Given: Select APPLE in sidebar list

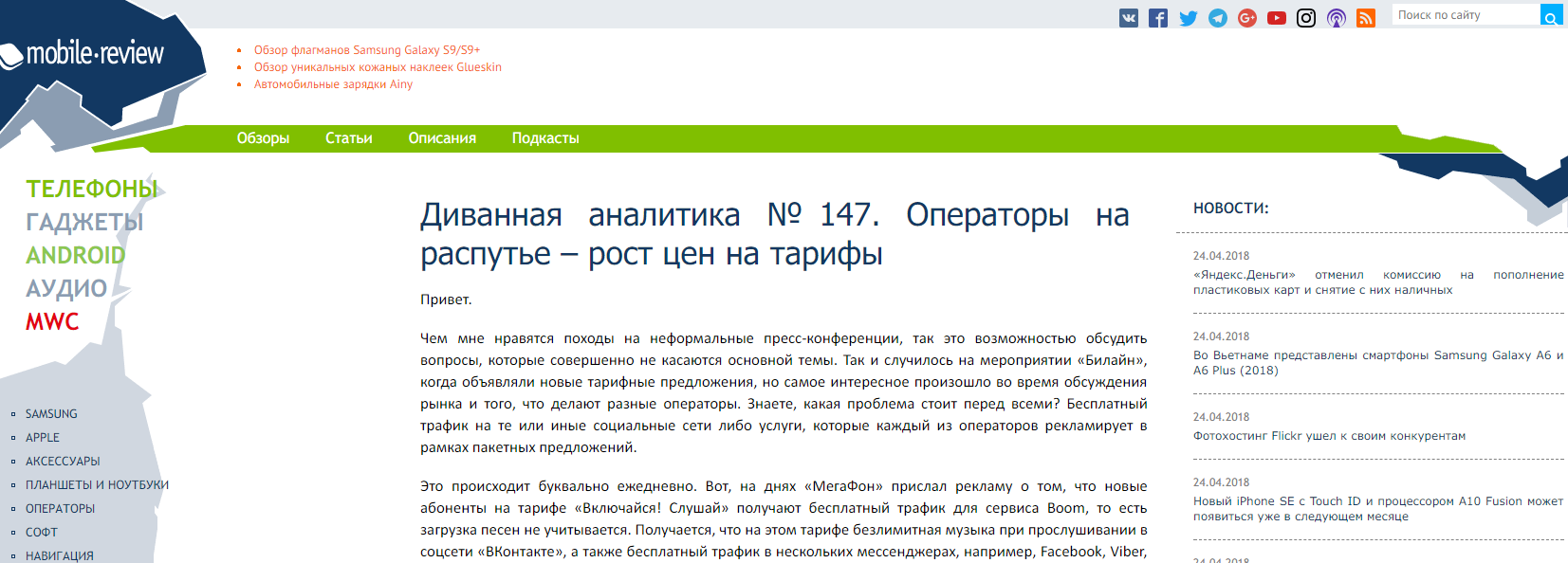Looking at the screenshot, I should pyautogui.click(x=43, y=438).
